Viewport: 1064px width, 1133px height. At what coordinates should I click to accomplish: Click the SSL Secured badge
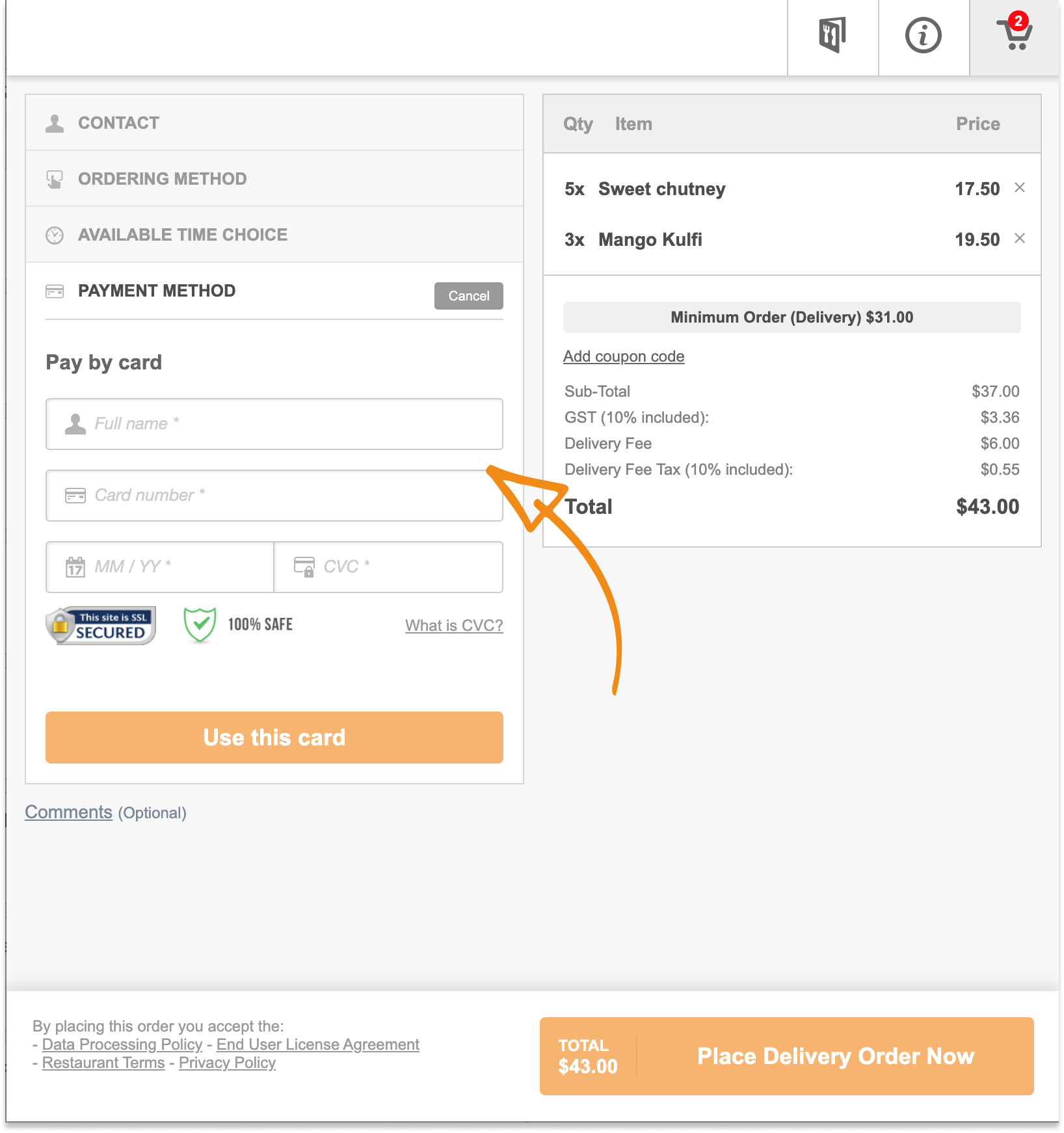point(101,626)
